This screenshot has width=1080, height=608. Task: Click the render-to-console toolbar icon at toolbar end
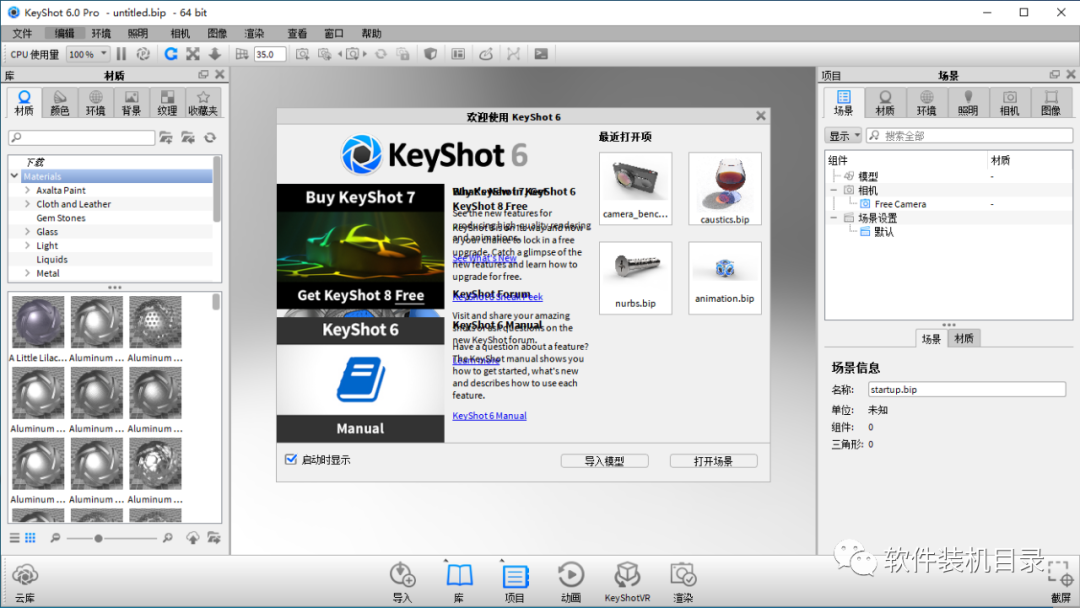point(541,54)
